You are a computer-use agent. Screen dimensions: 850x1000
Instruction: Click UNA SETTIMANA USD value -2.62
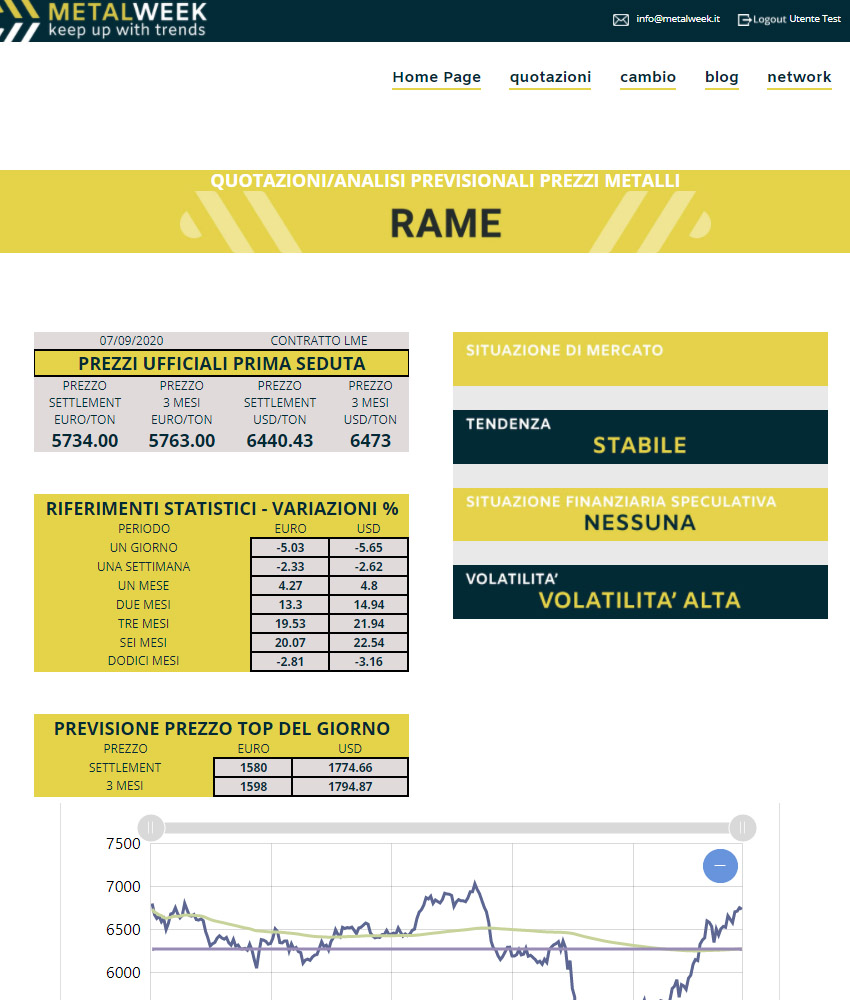369,567
